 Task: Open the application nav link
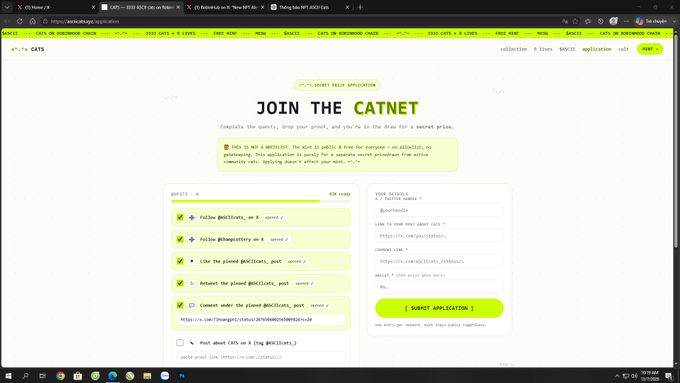tap(597, 49)
